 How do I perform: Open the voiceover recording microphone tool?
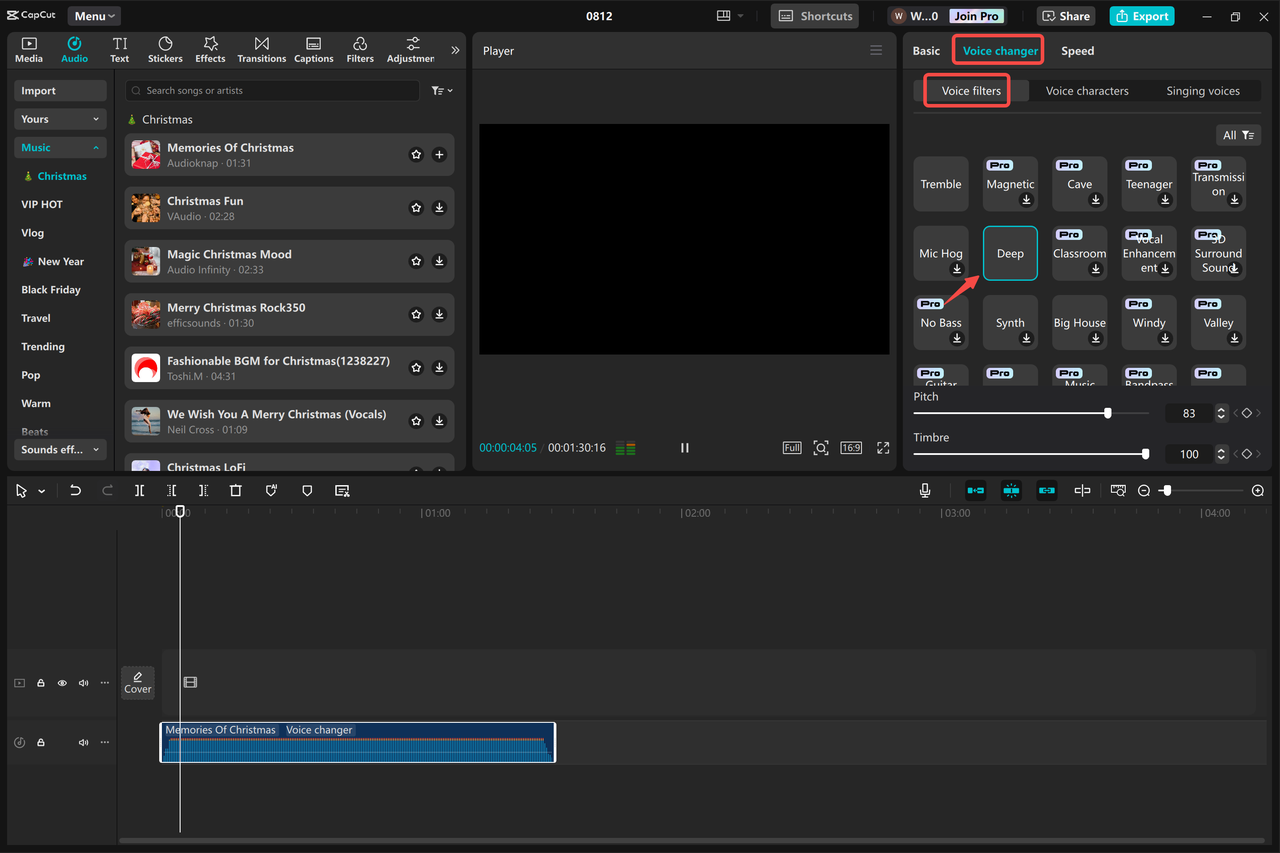(x=924, y=490)
